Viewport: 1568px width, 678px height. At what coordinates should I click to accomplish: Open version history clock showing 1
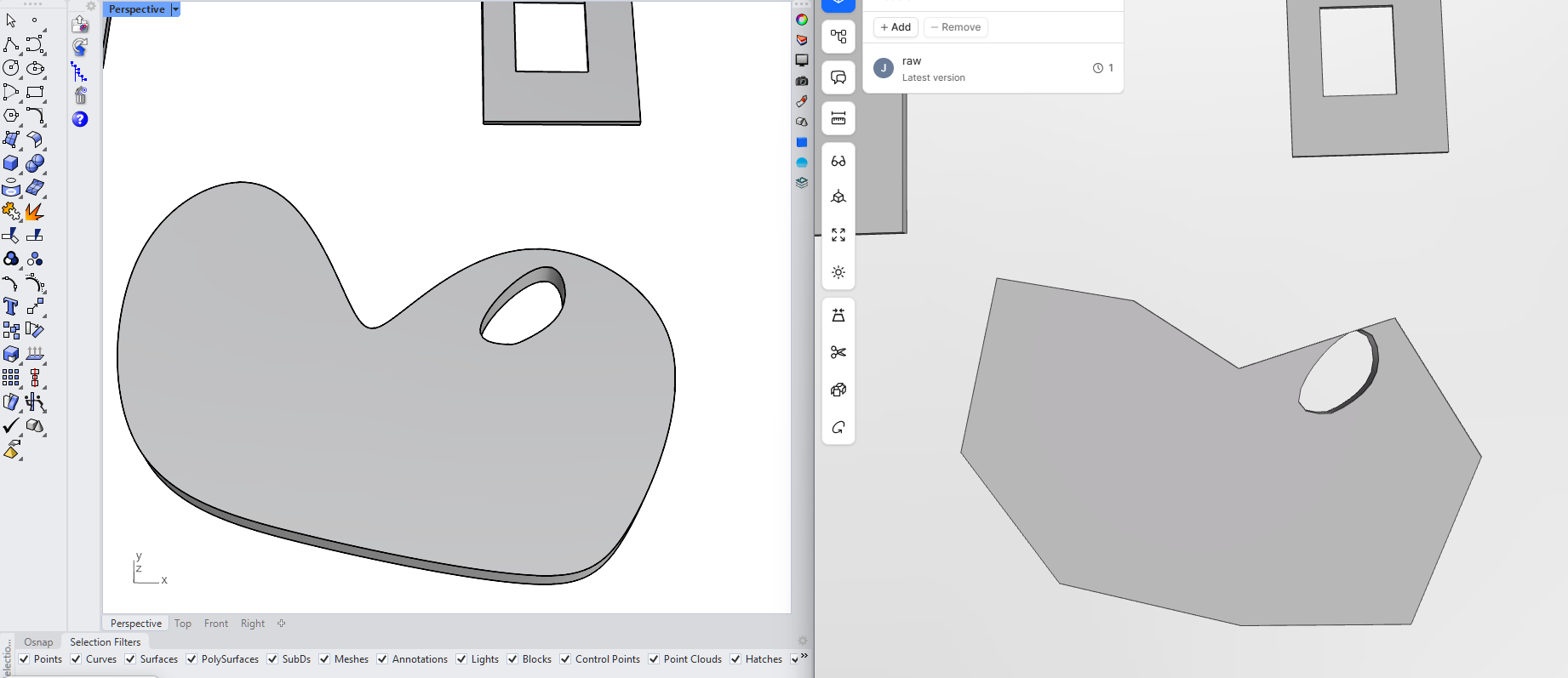pos(1103,68)
